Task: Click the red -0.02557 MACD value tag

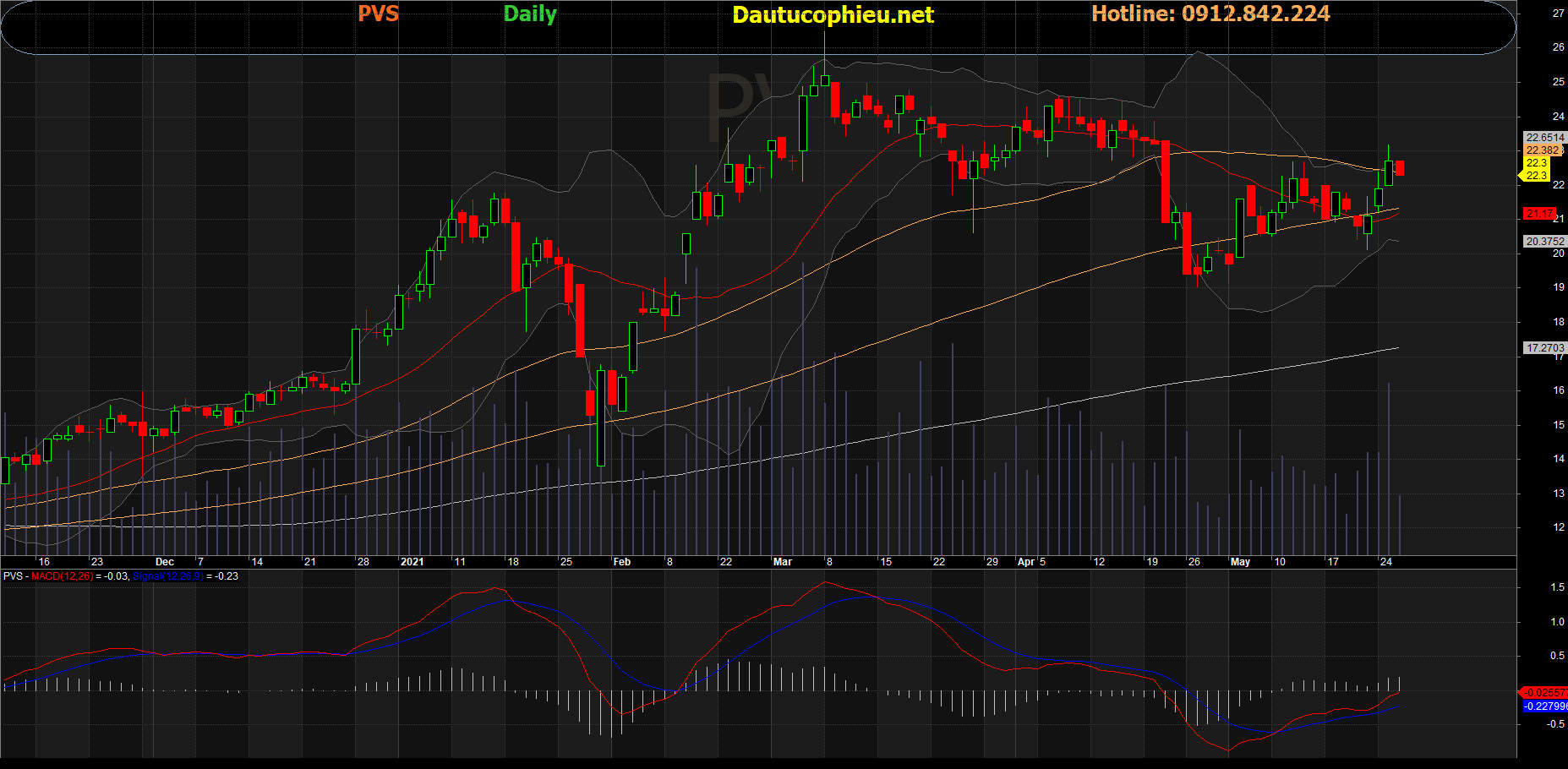Action: [1544, 692]
